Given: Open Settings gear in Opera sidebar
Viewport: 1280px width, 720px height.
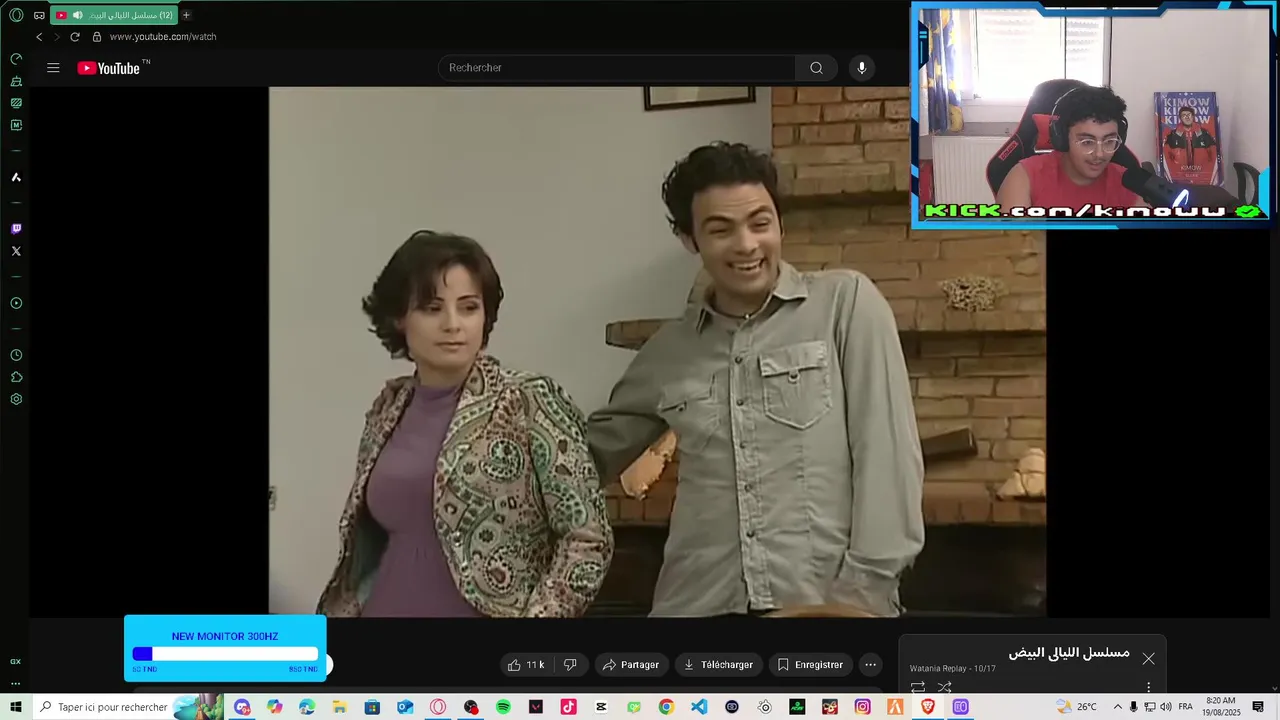Looking at the screenshot, I should pyautogui.click(x=16, y=399).
